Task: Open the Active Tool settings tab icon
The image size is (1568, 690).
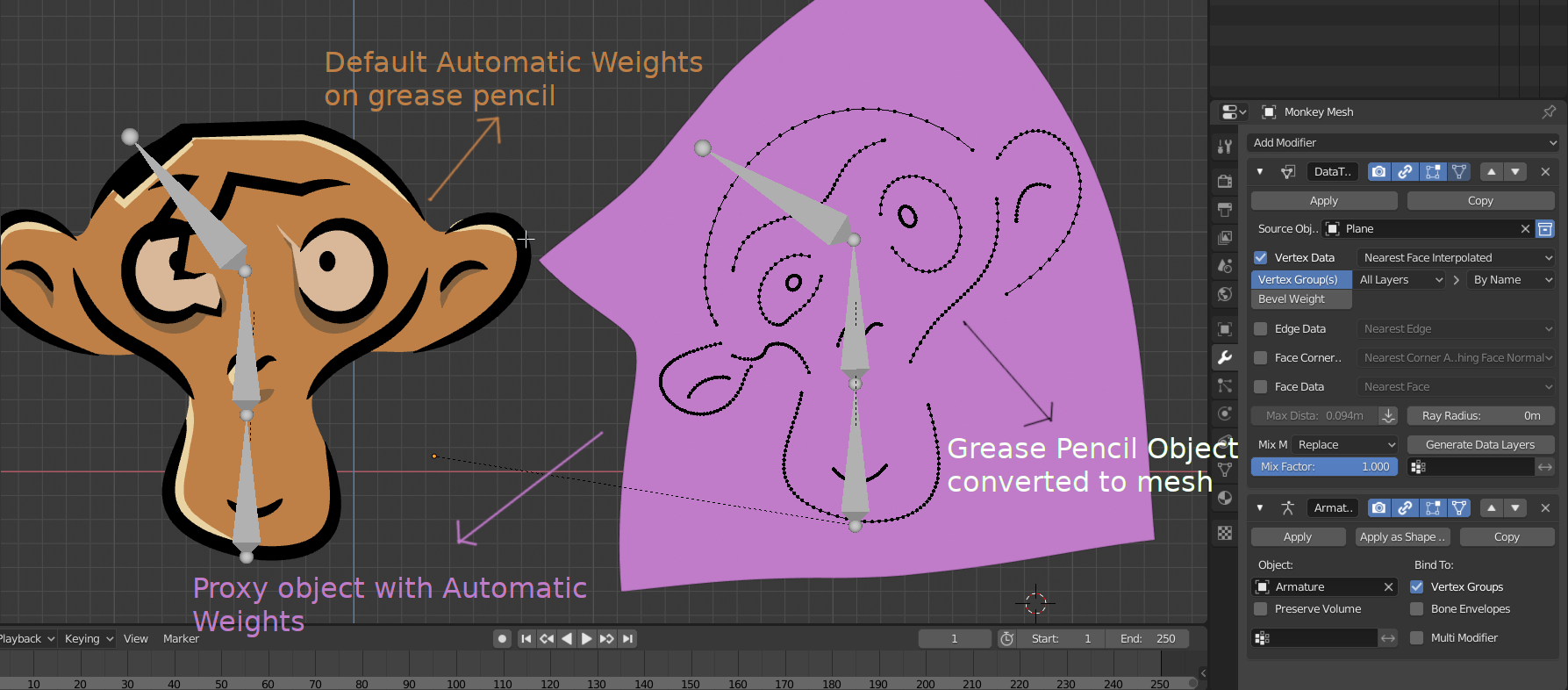Action: (1225, 147)
